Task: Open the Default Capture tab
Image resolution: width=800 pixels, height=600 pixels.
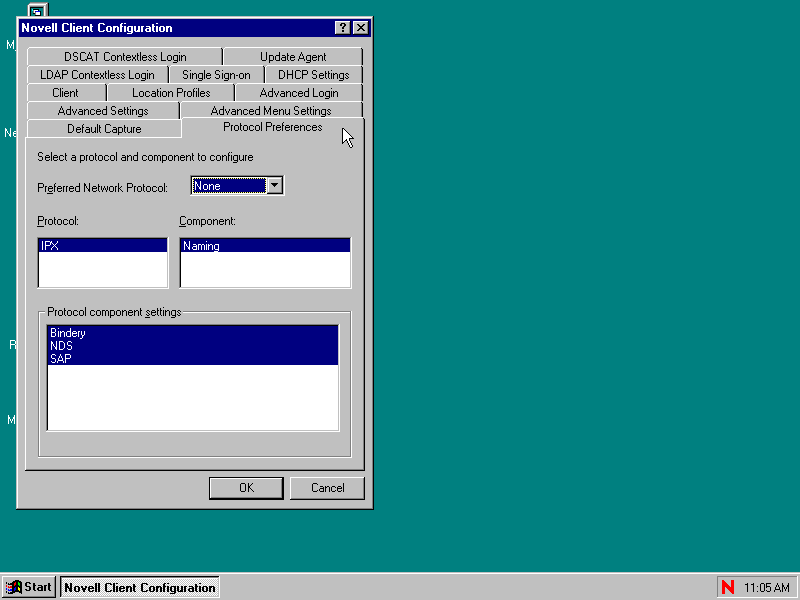Action: pyautogui.click(x=104, y=129)
